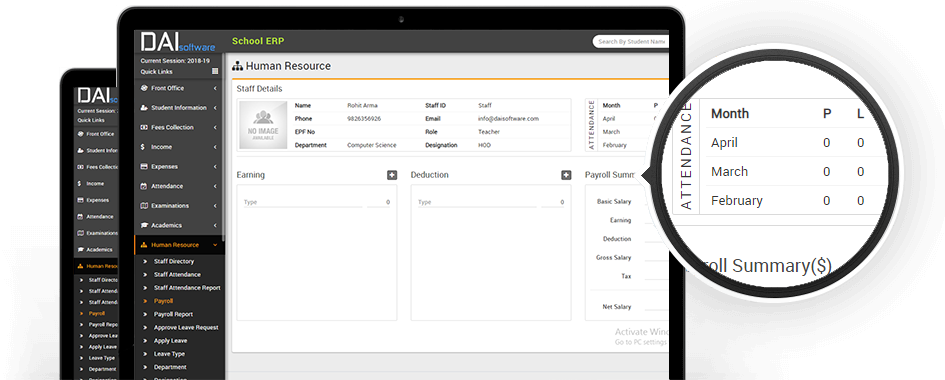Click the Student Information icon on the laptop sidebar

(144, 108)
